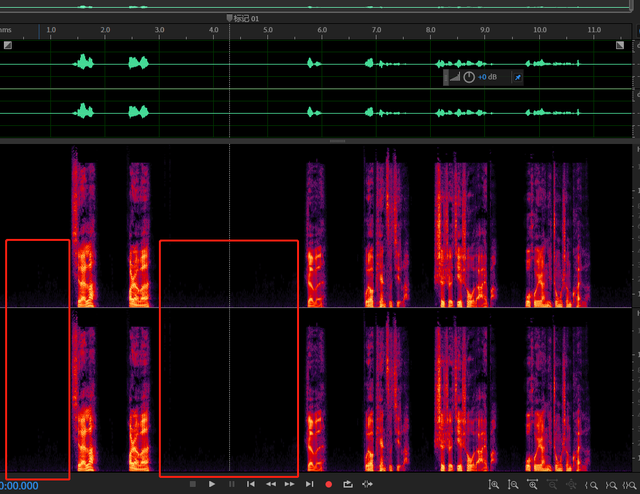Click the Stop button in transport
Image resolution: width=640 pixels, height=494 pixels.
pos(192,484)
